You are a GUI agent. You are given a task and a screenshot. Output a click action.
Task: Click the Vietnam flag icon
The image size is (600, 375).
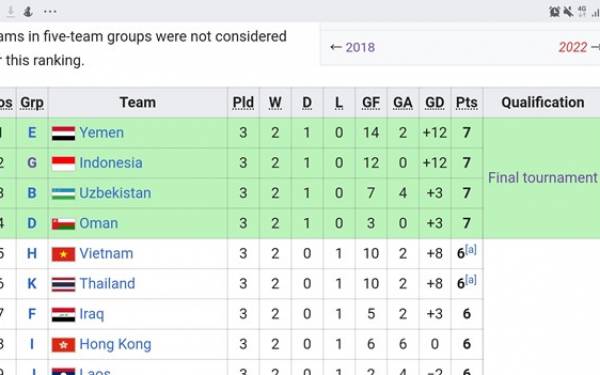click(x=64, y=254)
